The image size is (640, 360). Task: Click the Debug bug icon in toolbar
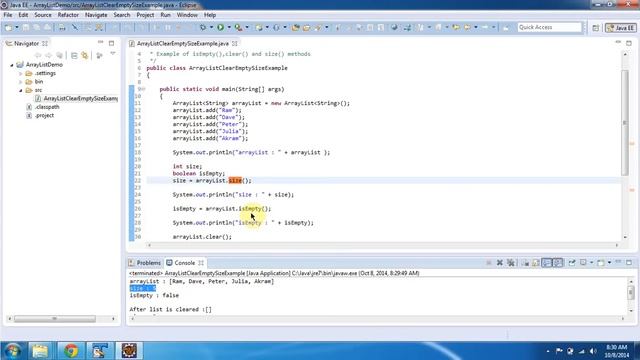coord(202,27)
